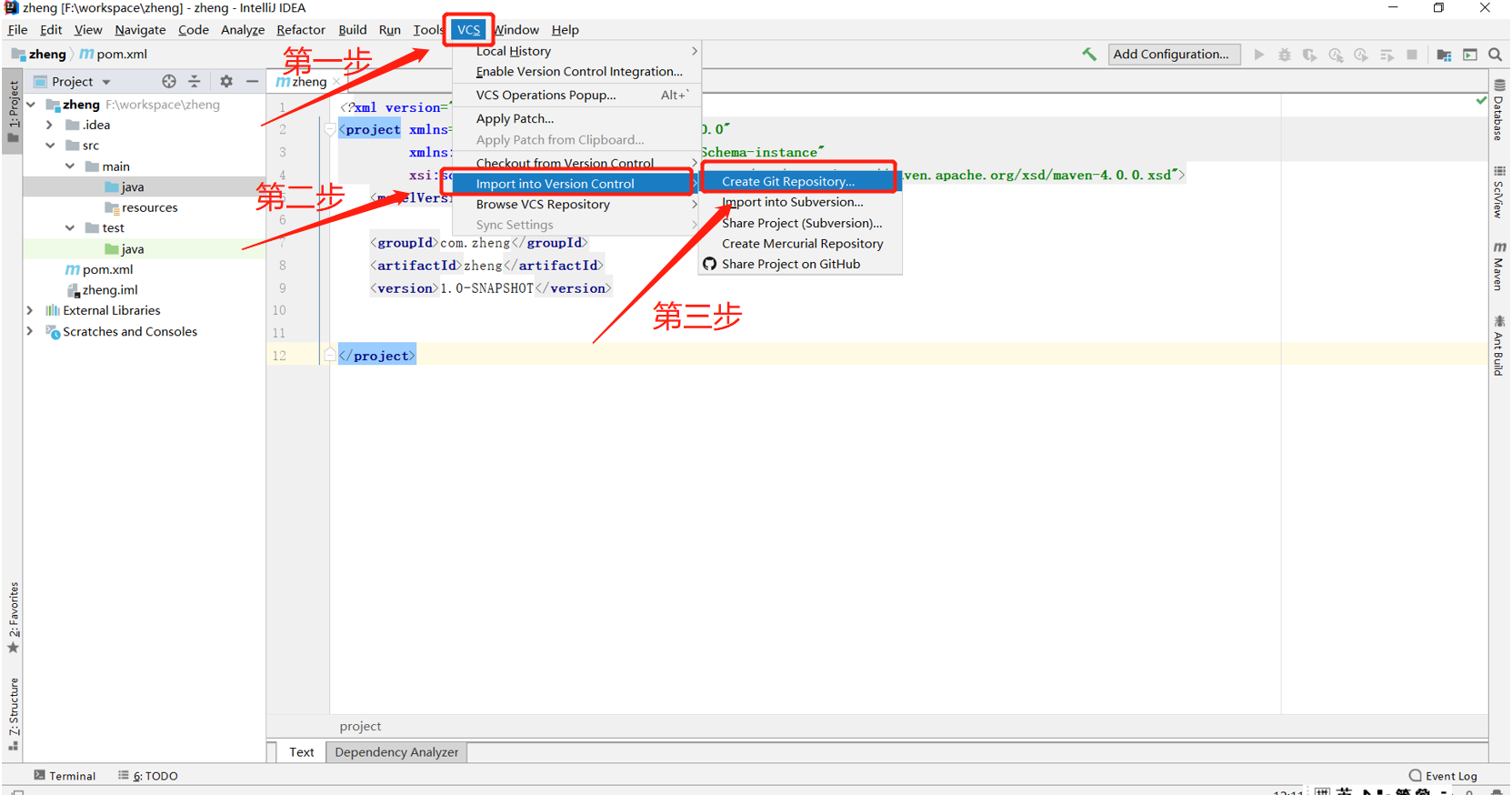Open the Event Log
Viewport: 1512px width, 795px height.
(1443, 776)
